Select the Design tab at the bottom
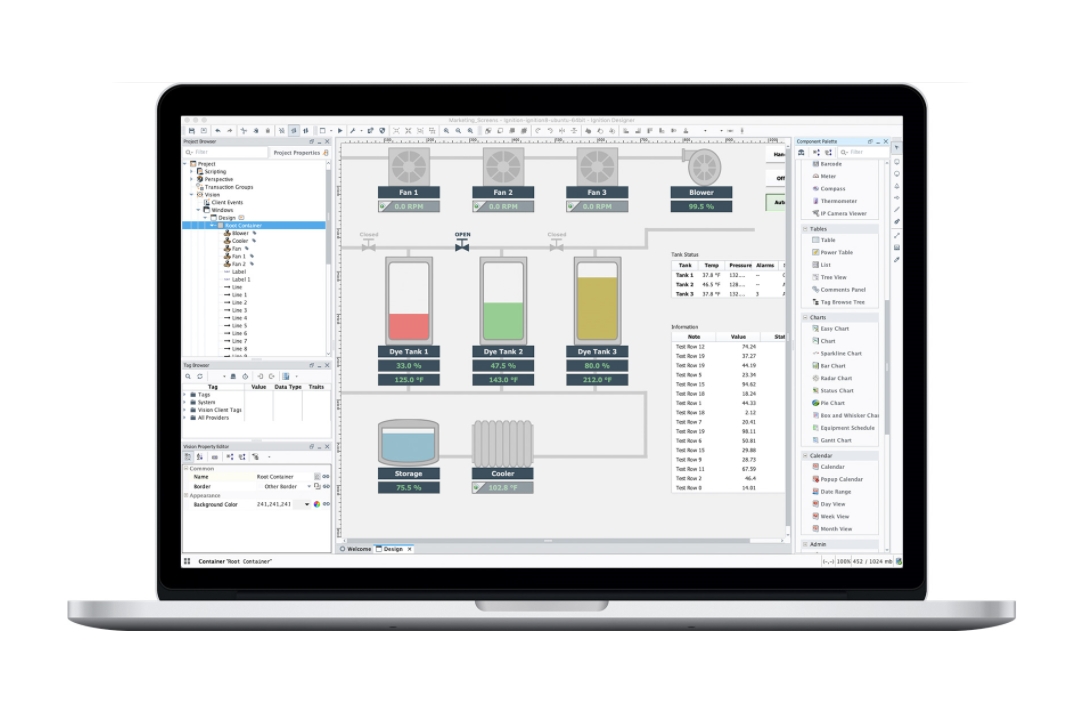1090x711 pixels. coord(392,549)
